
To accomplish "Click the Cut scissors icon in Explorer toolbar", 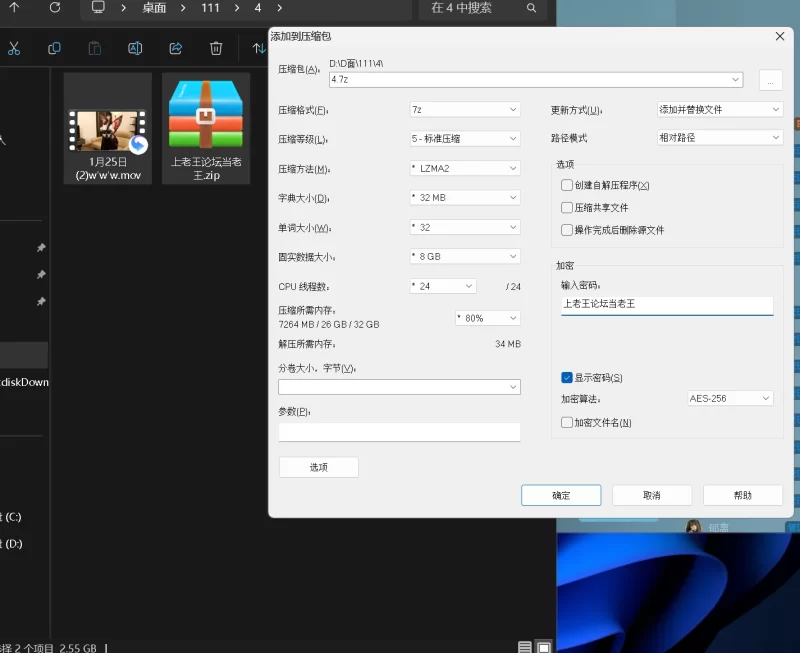I will [14, 48].
